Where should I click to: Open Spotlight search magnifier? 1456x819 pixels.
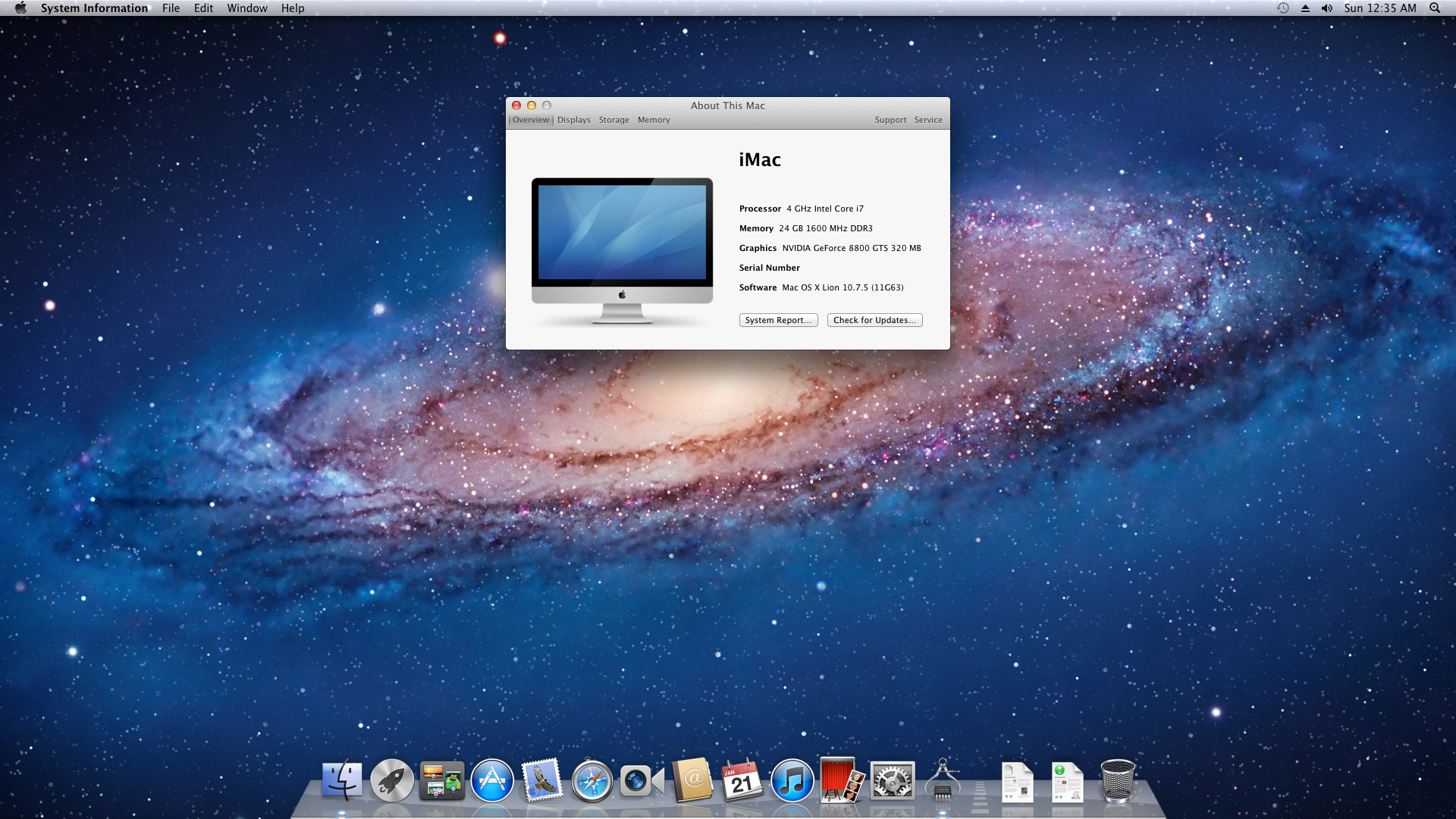click(1435, 8)
